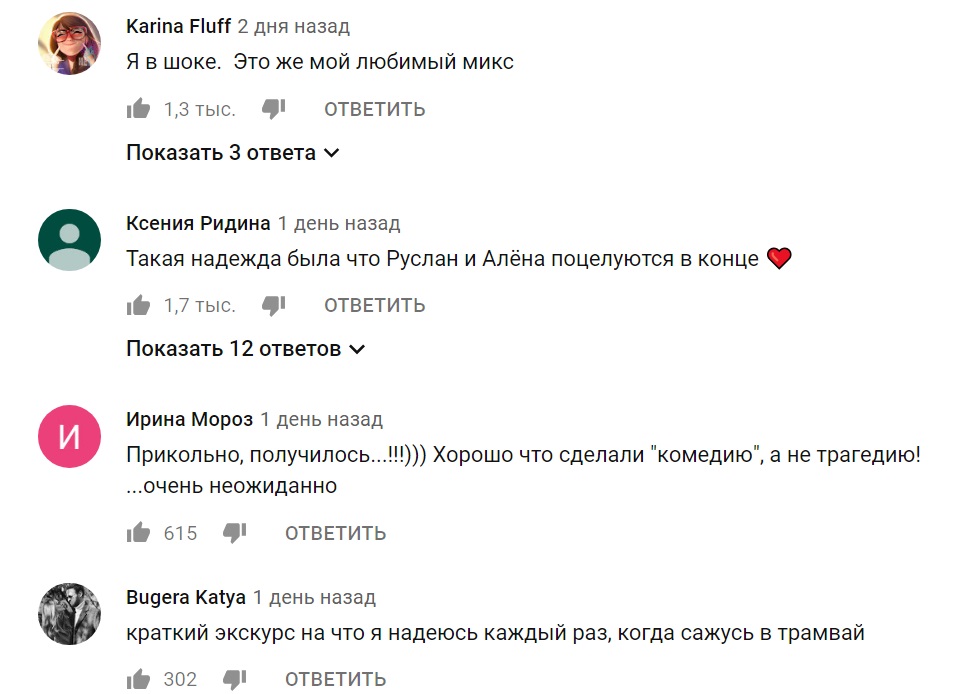This screenshot has height=694, width=960.
Task: Open Ирина Мороз's pink letter avatar
Action: (x=69, y=436)
